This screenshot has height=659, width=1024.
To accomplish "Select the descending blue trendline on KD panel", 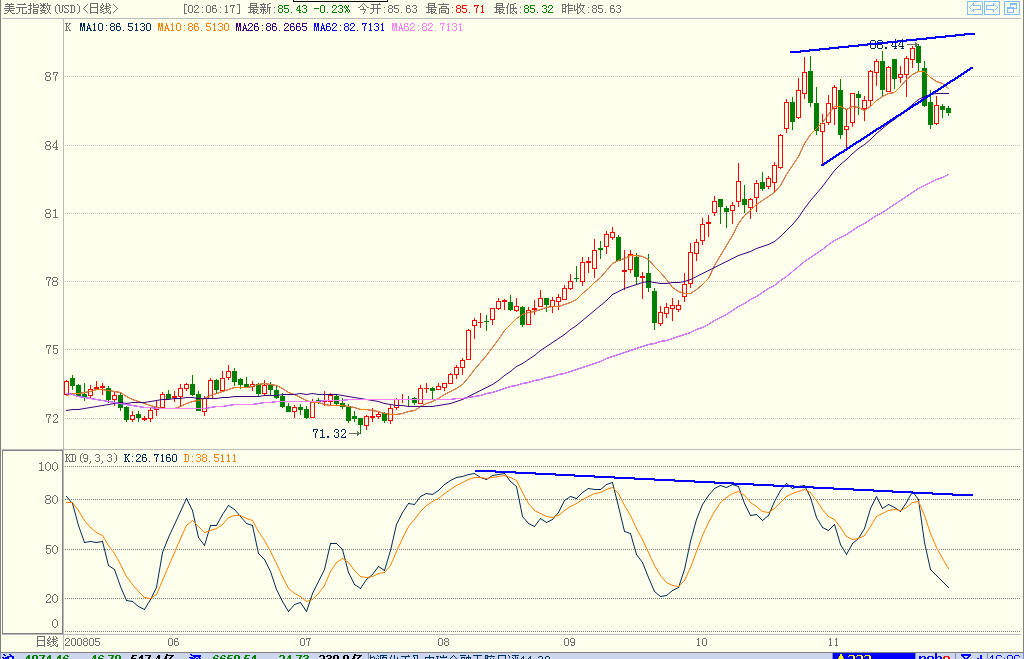I will point(724,483).
